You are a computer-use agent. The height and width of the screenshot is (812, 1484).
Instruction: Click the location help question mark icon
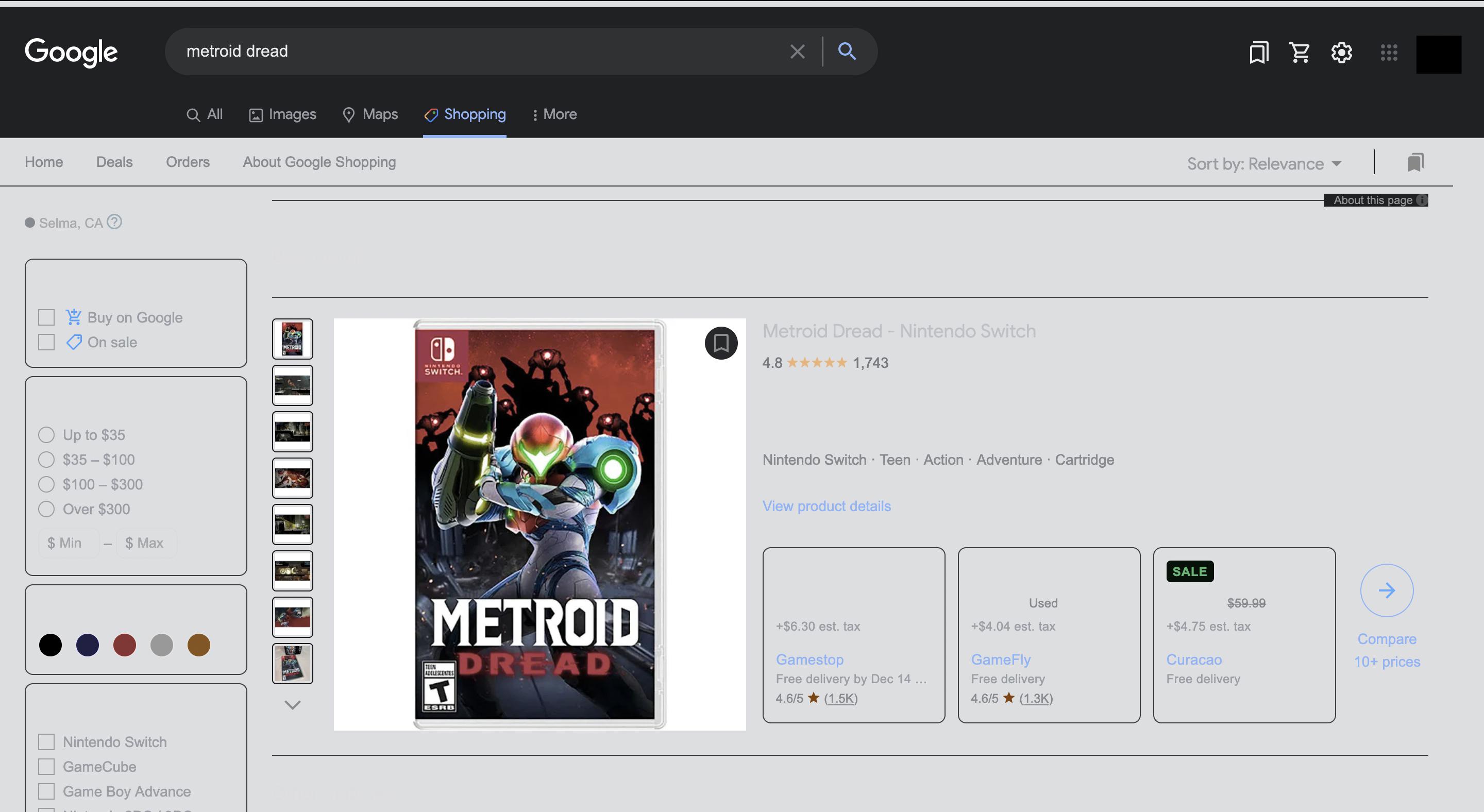tap(114, 222)
